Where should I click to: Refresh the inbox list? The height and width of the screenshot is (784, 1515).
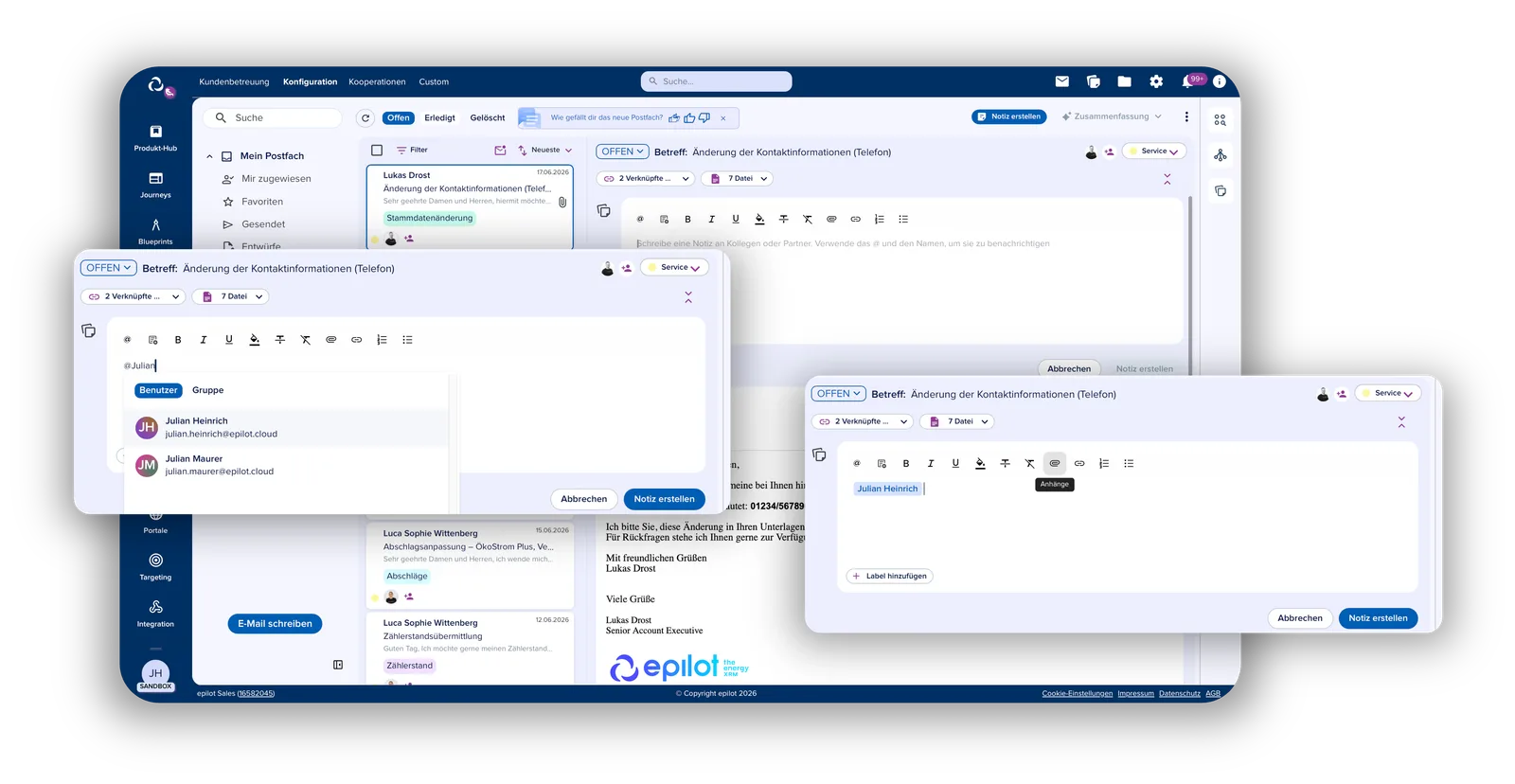pyautogui.click(x=365, y=118)
